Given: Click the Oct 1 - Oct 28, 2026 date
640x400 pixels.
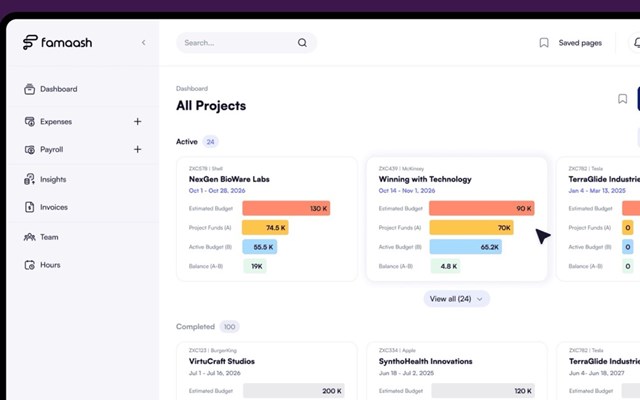Looking at the screenshot, I should [x=217, y=191].
